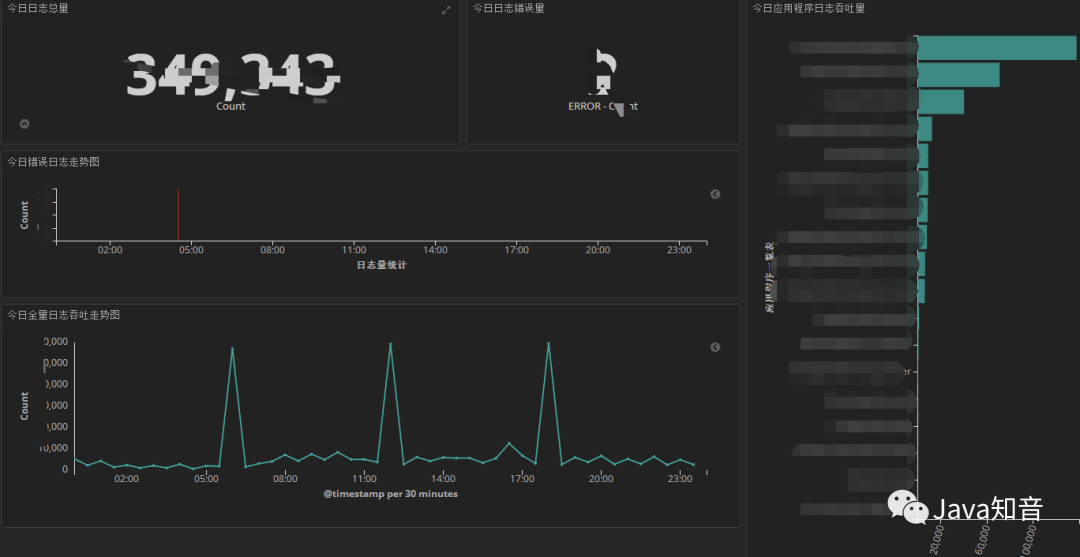1080x557 pixels.
Task: Click the Count y-axis label of the error trend chart
Action: pos(25,215)
